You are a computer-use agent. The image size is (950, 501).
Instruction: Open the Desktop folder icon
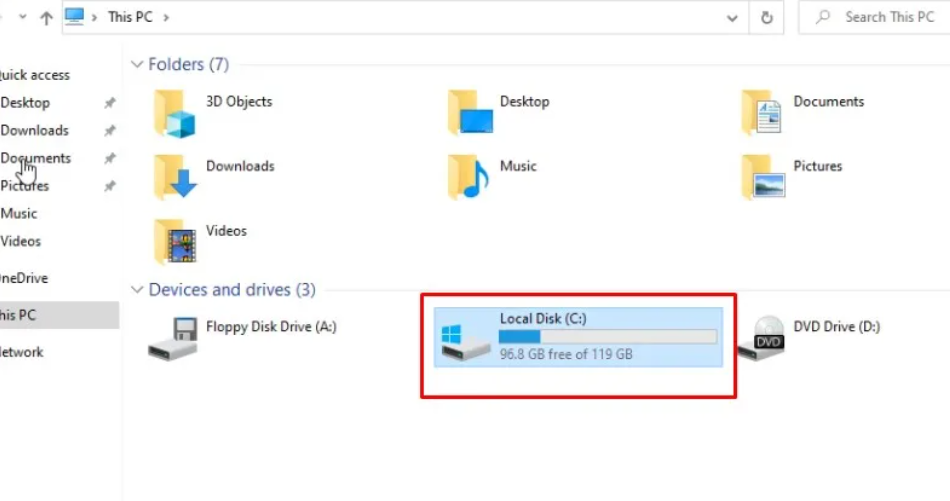(x=468, y=114)
